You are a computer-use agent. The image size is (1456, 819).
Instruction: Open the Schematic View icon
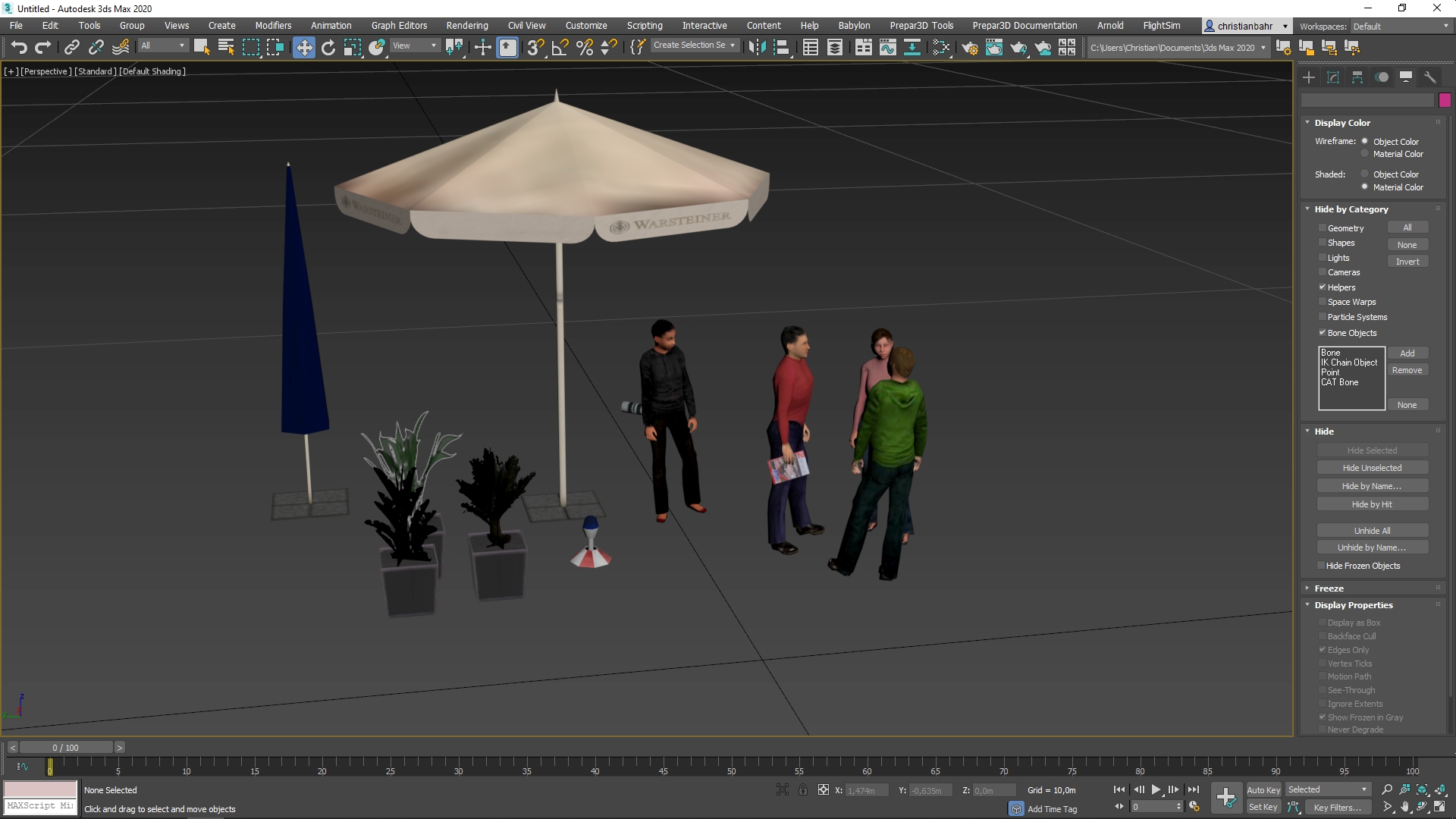[x=912, y=48]
